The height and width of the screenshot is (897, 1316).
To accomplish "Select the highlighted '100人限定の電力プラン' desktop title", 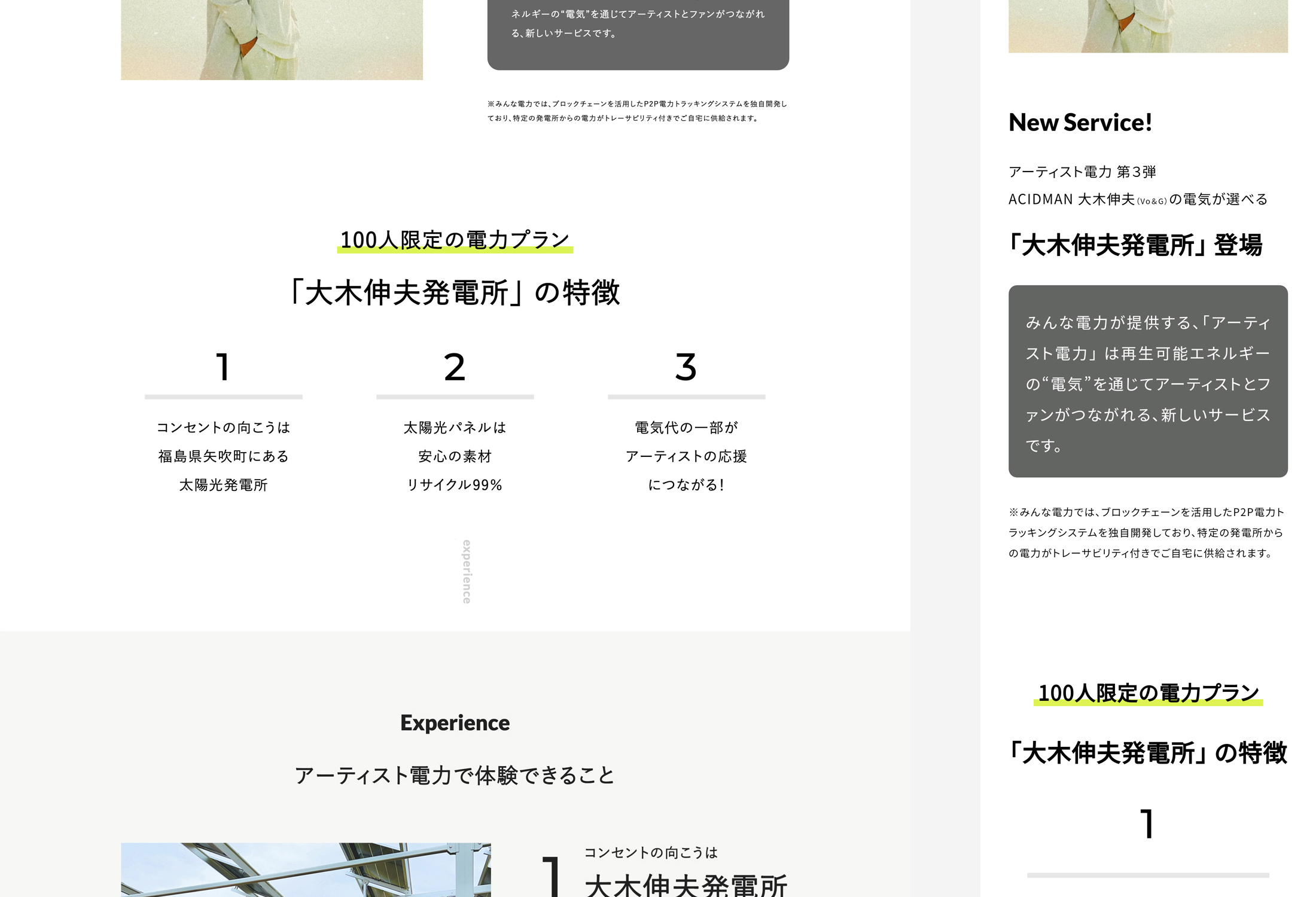I will (455, 240).
